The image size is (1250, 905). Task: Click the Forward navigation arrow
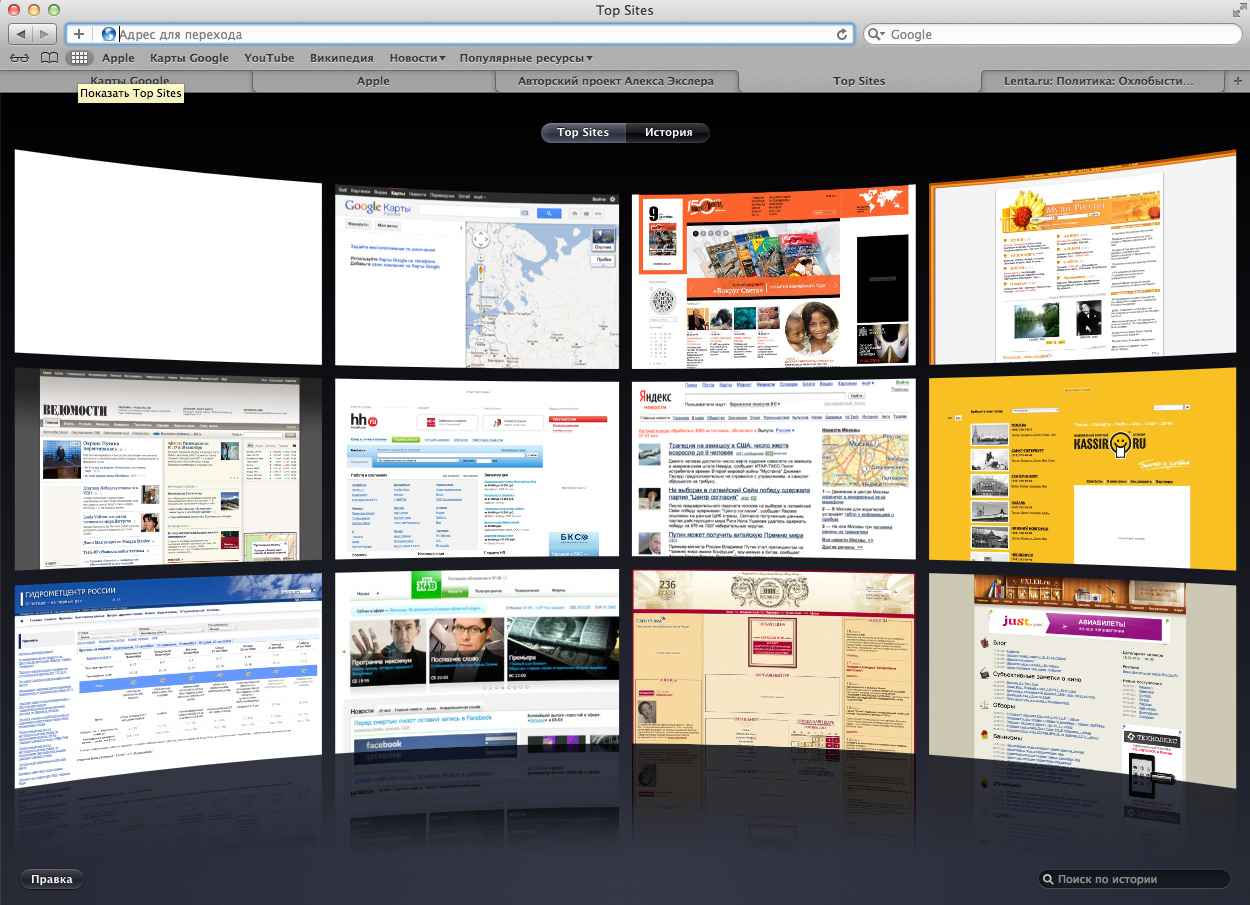coord(45,34)
